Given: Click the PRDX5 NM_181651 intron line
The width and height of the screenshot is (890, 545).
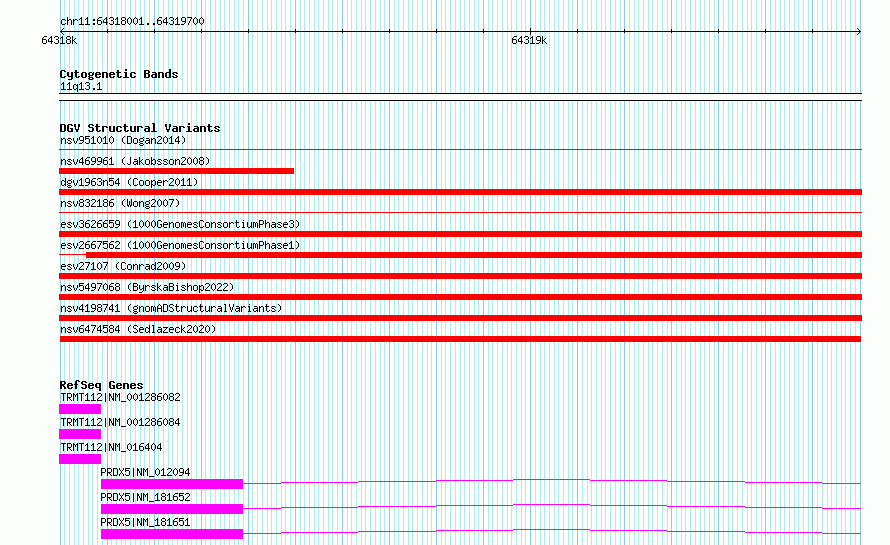Looking at the screenshot, I should [x=552, y=530].
